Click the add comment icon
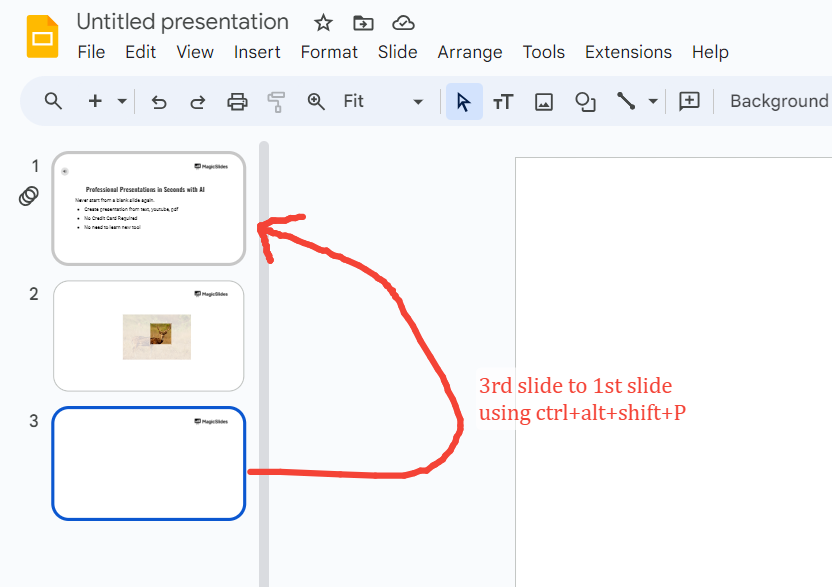The image size is (832, 587). (x=689, y=101)
